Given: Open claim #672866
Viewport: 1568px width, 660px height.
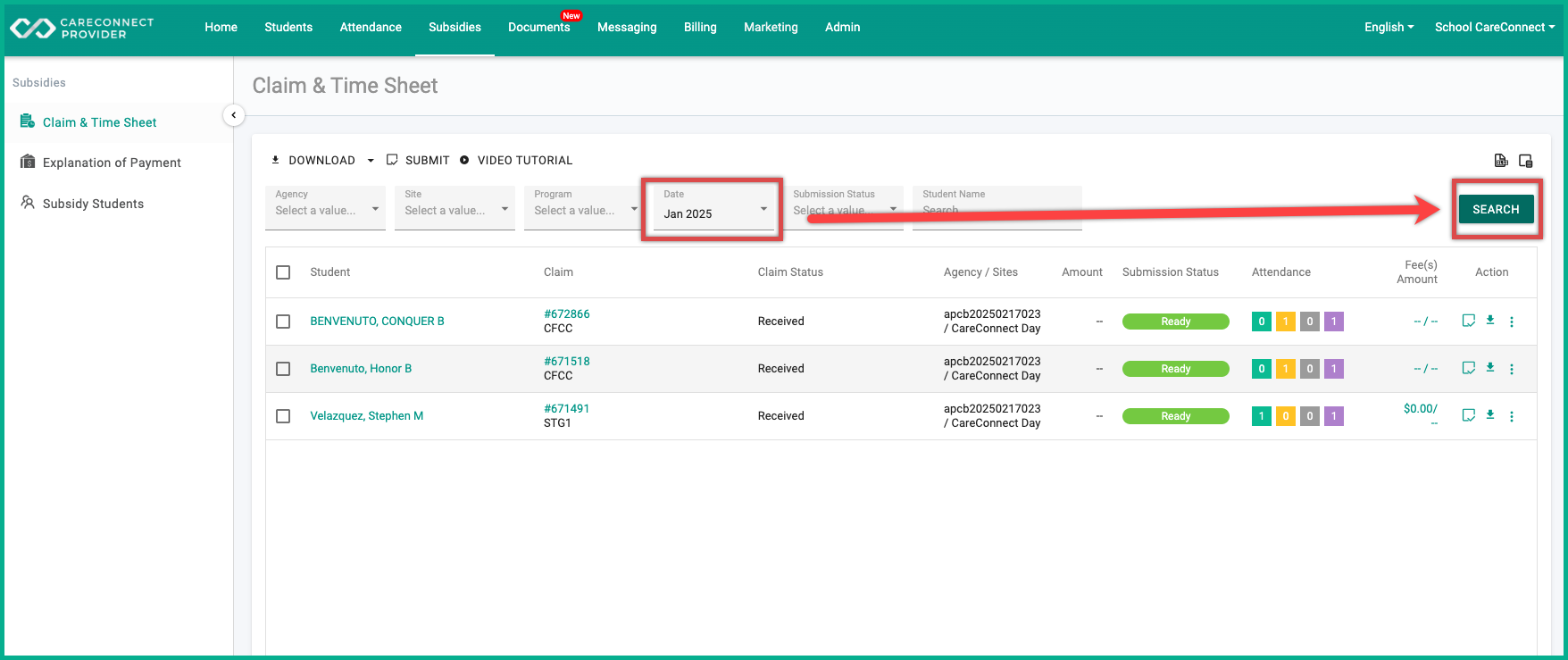Looking at the screenshot, I should [567, 314].
